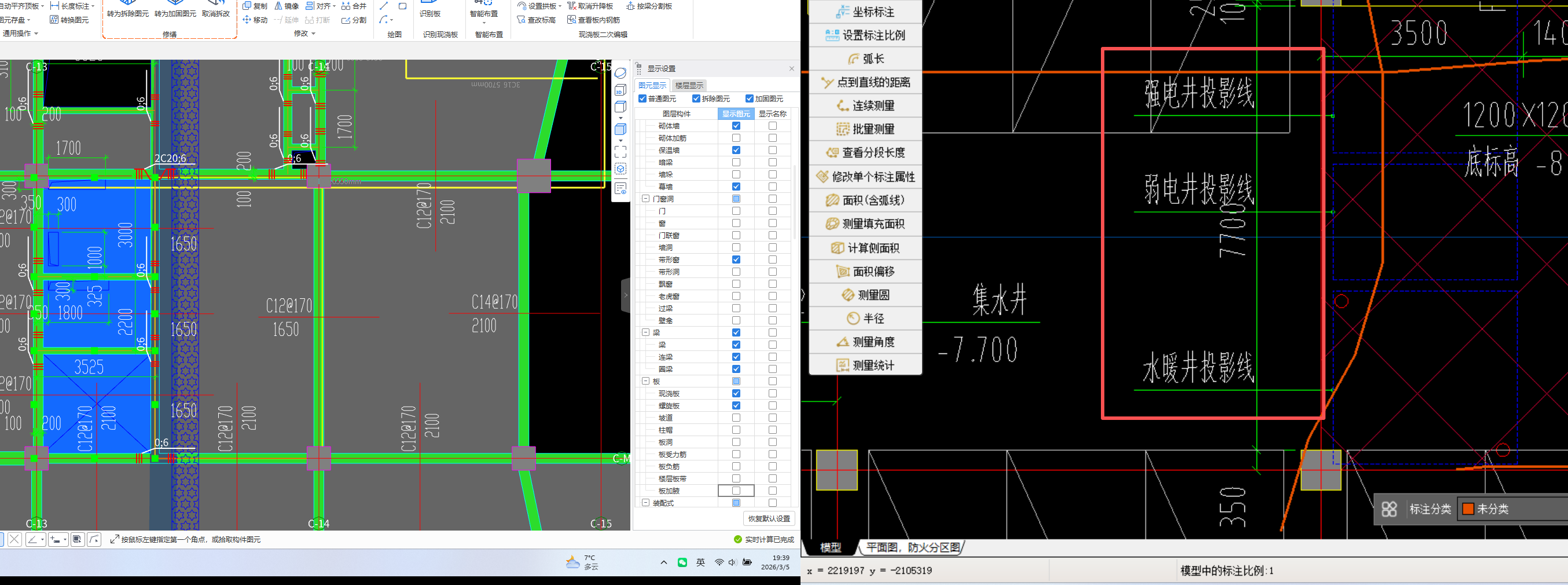
Task: Click the 恢复默认设置 button
Action: pos(769,518)
